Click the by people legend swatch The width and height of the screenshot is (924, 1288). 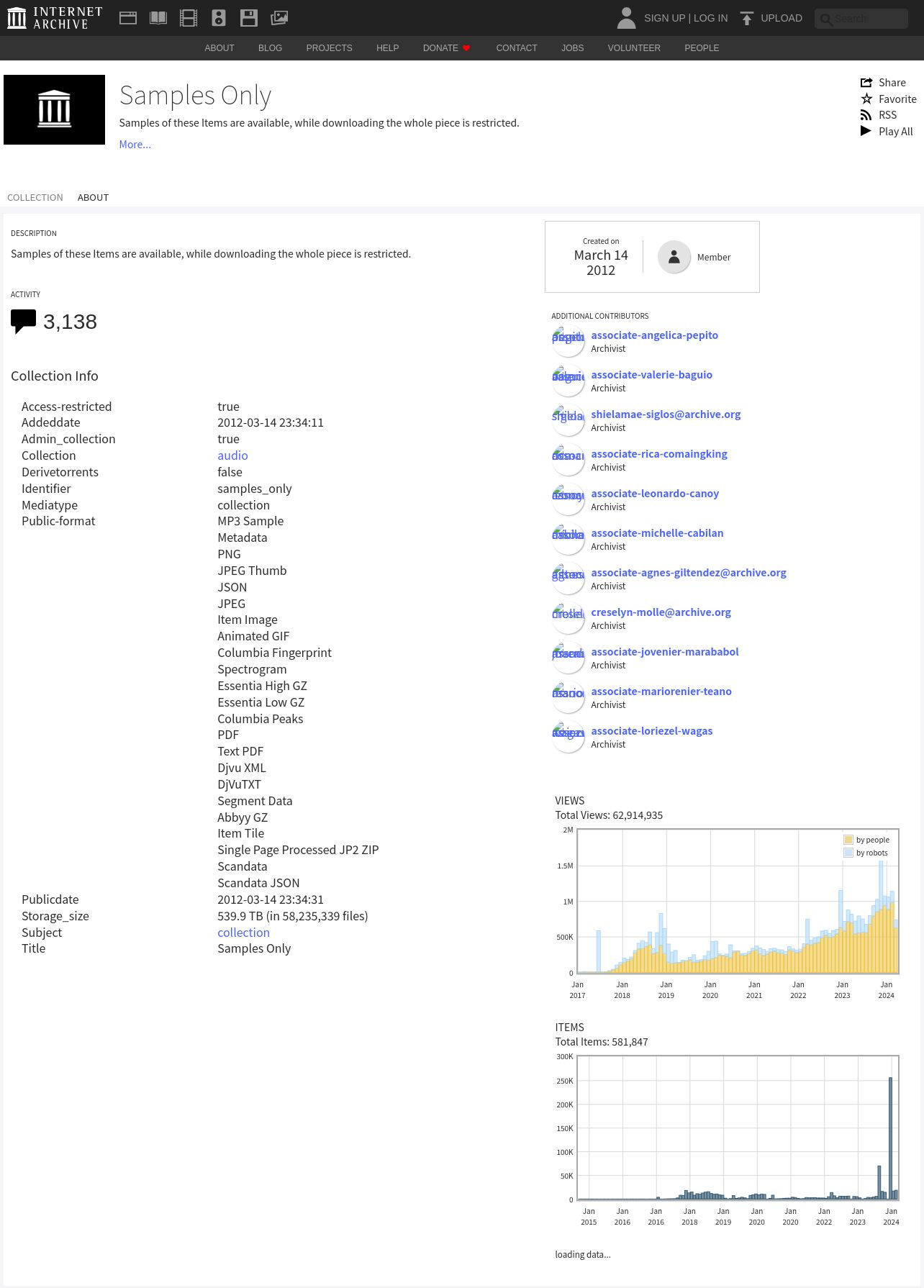click(x=848, y=840)
